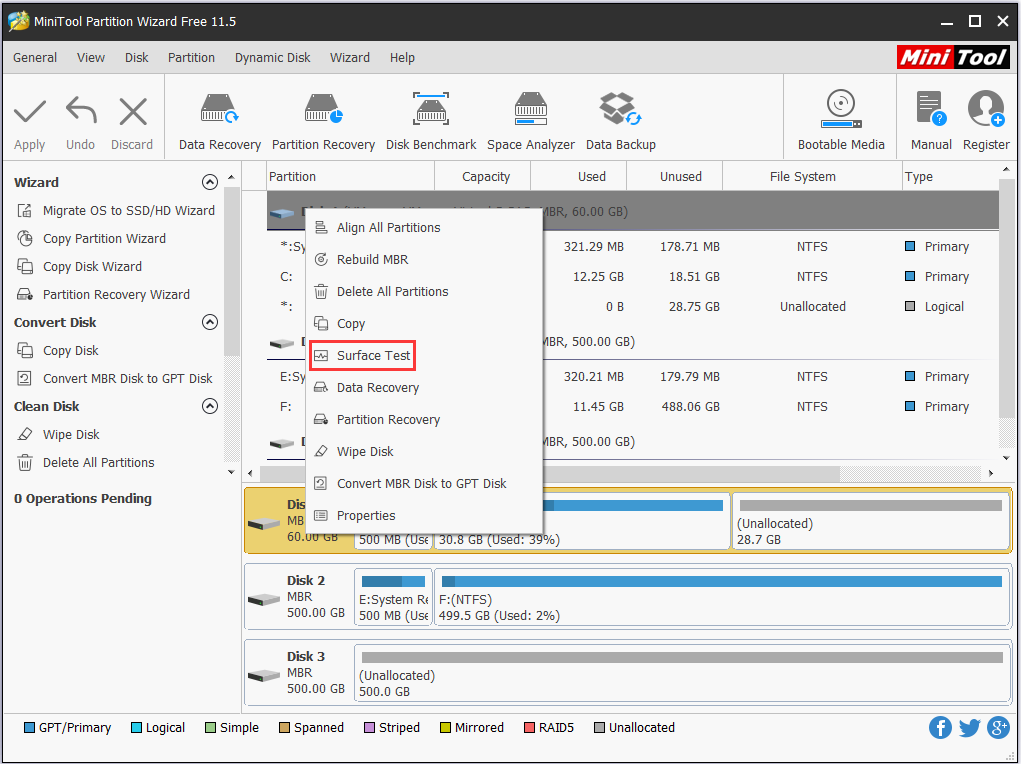The image size is (1021, 764).
Task: Select E:System Reserved partition block on Disk 2
Action: (x=393, y=599)
